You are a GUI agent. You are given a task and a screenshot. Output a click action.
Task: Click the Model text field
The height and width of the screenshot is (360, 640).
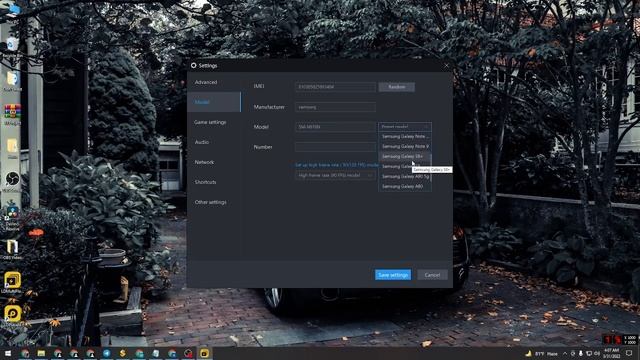click(335, 127)
